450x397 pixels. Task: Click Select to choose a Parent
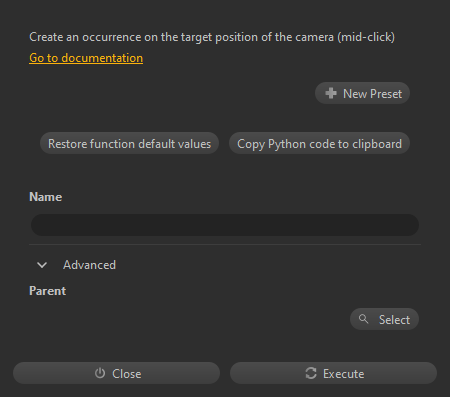click(384, 319)
